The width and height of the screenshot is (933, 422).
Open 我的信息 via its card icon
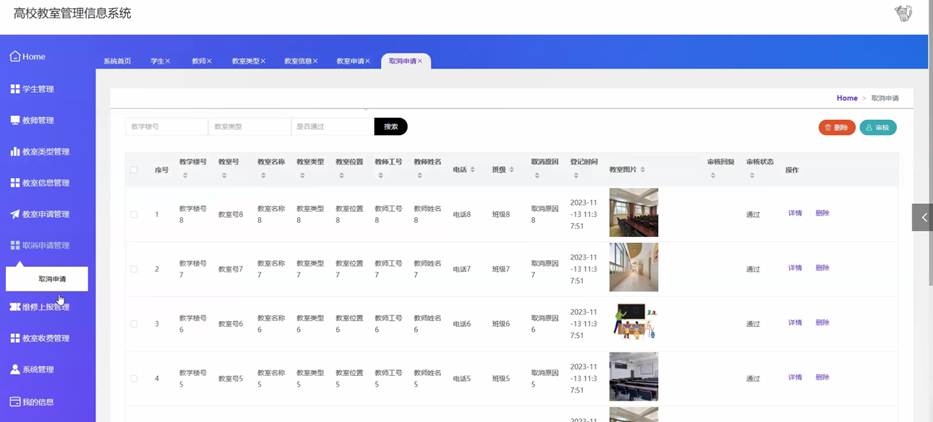[15, 402]
